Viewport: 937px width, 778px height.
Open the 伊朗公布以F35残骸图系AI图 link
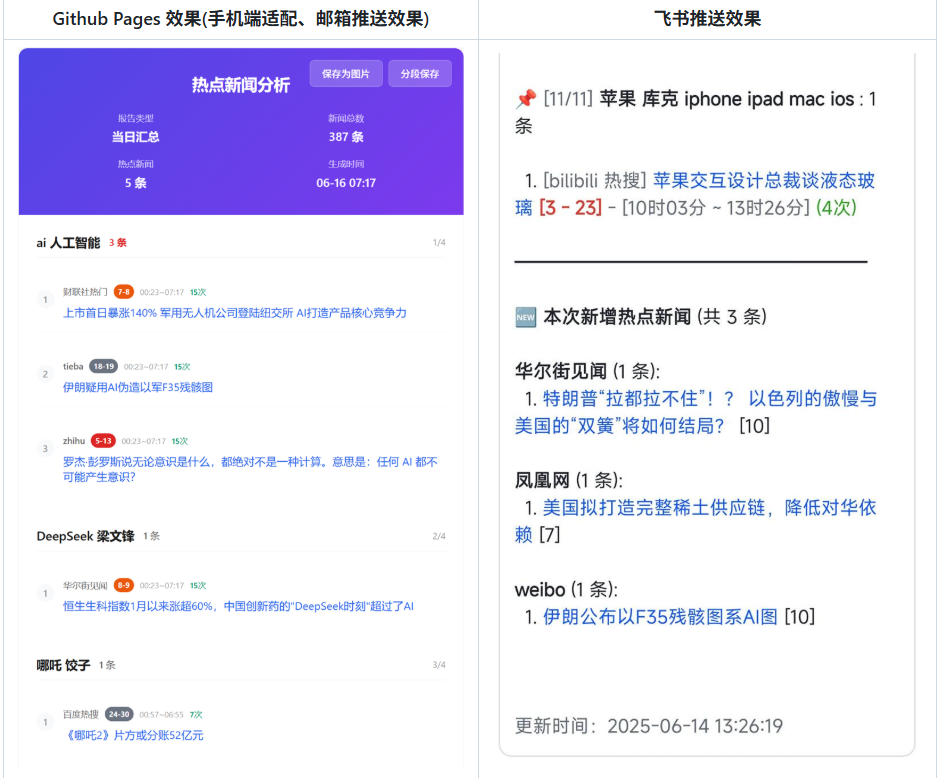tap(660, 617)
